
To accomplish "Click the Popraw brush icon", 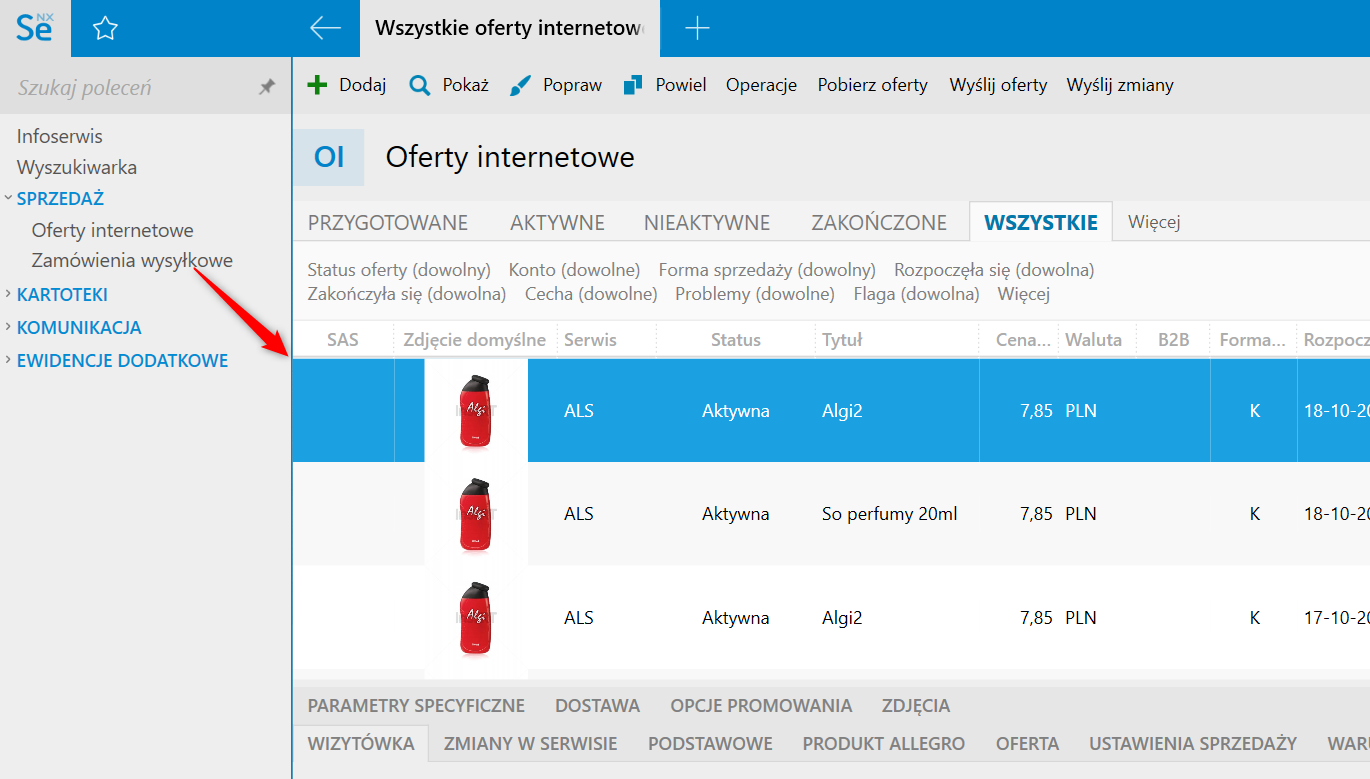I will coord(520,85).
